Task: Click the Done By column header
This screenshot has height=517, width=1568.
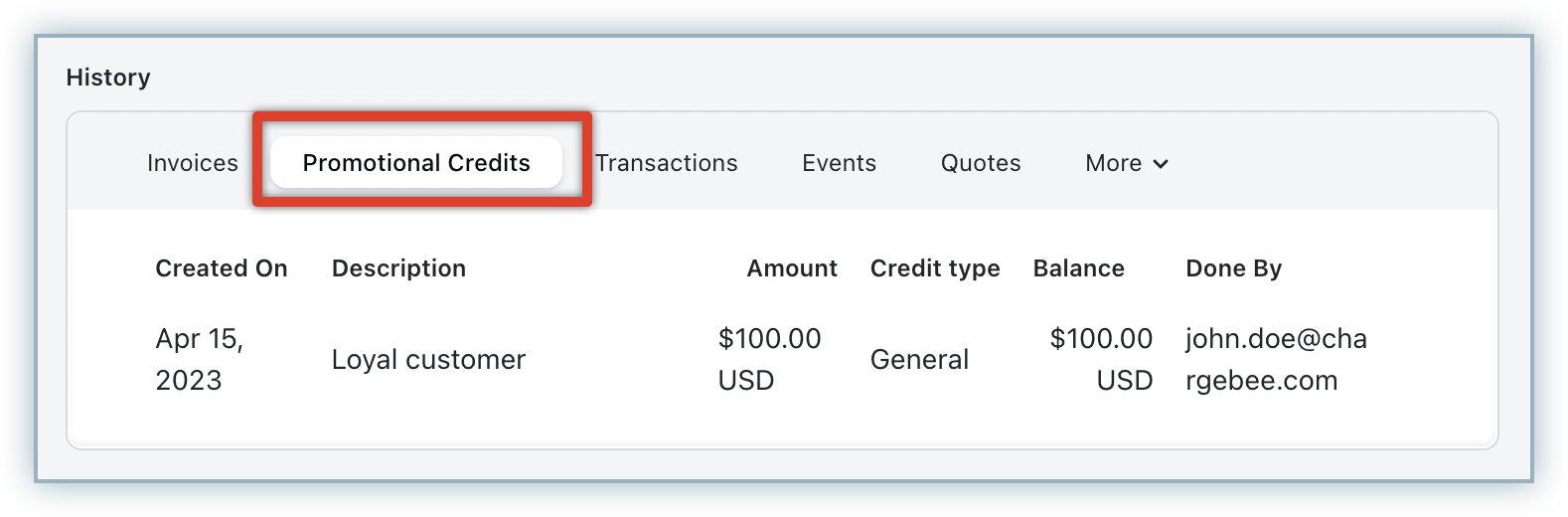Action: point(1233,268)
